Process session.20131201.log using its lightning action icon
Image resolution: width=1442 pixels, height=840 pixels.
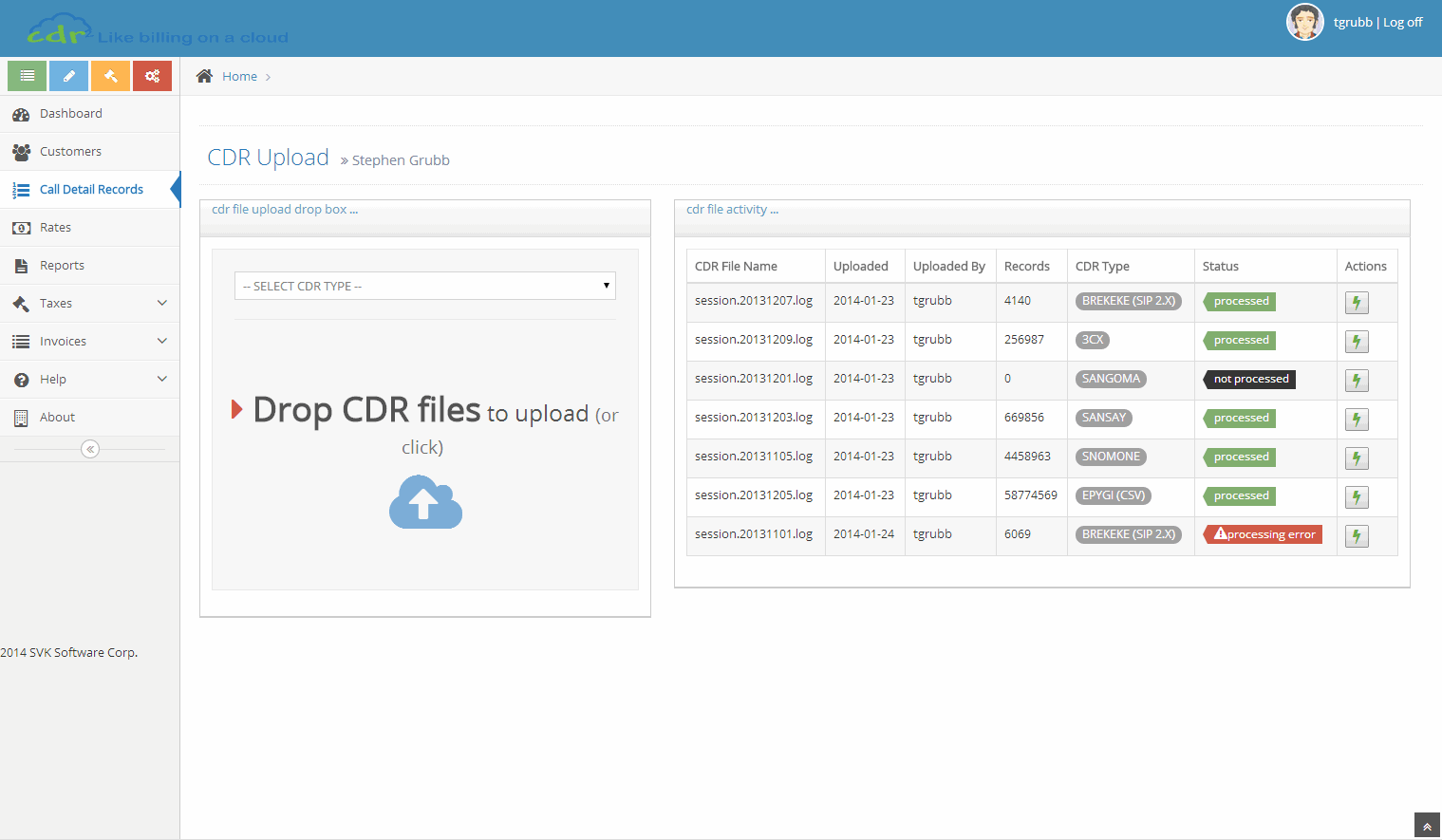pos(1356,380)
